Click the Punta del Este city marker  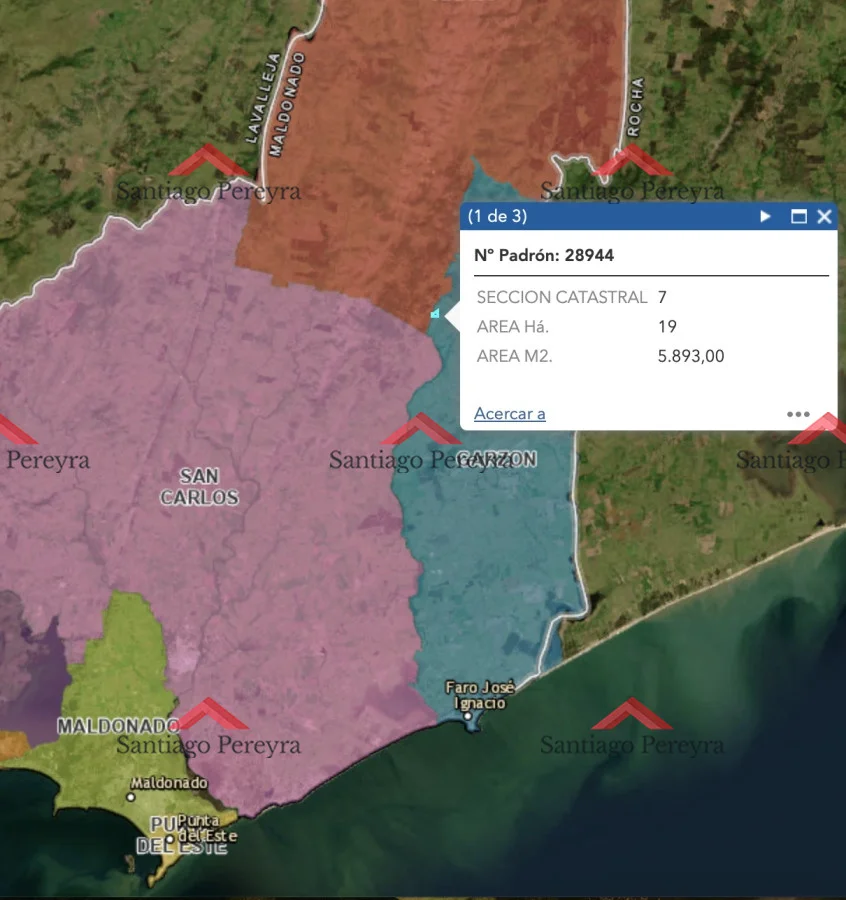(x=170, y=838)
